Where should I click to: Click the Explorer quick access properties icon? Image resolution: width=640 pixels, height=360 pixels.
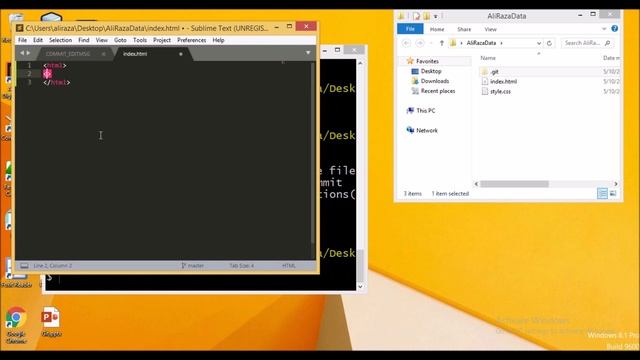coord(416,16)
